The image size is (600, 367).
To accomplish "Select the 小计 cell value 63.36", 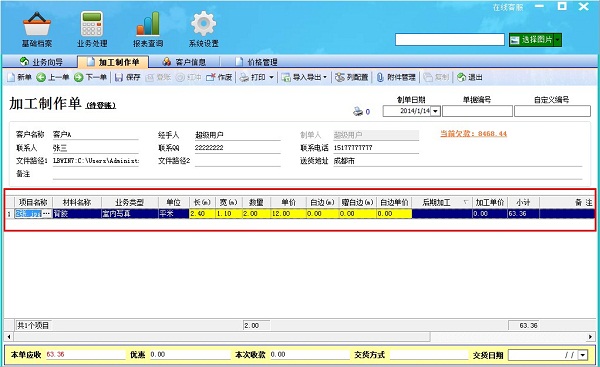I will [x=523, y=214].
